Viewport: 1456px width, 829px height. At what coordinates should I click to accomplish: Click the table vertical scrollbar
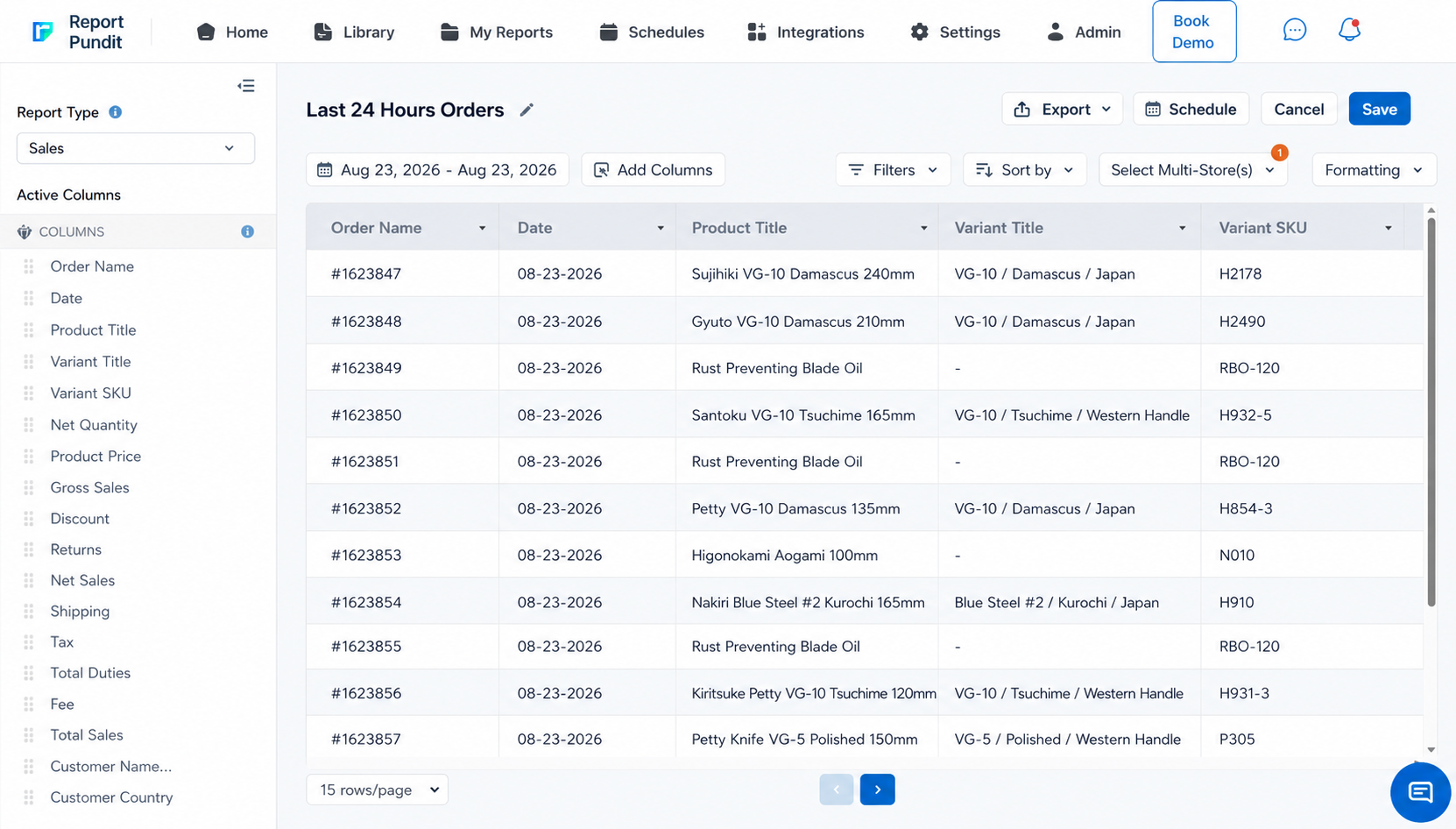coord(1431,412)
